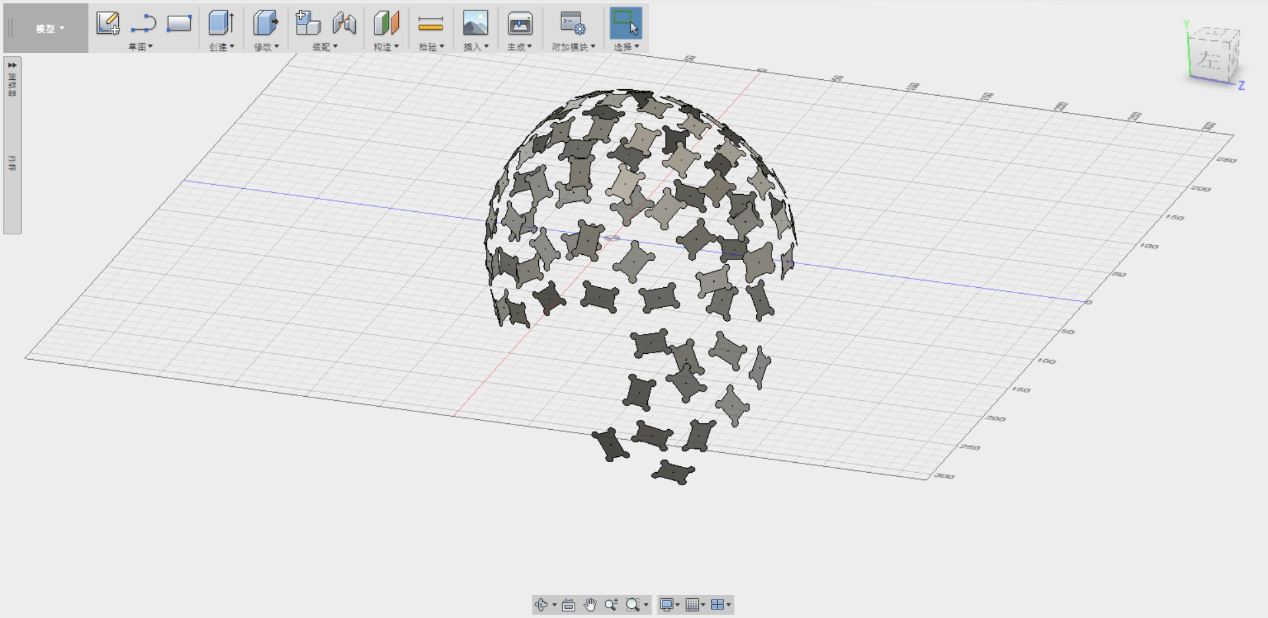Click the construction plane icon in 构造
This screenshot has height=618, width=1268.
386,22
